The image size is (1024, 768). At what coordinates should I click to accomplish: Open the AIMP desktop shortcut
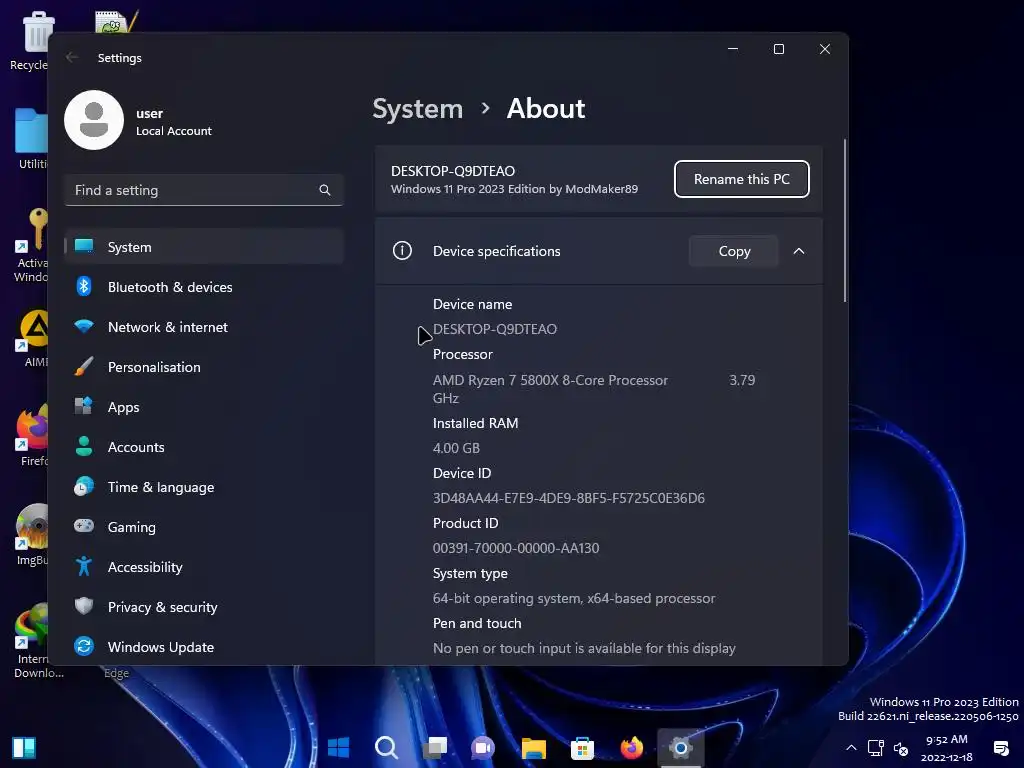[33, 337]
